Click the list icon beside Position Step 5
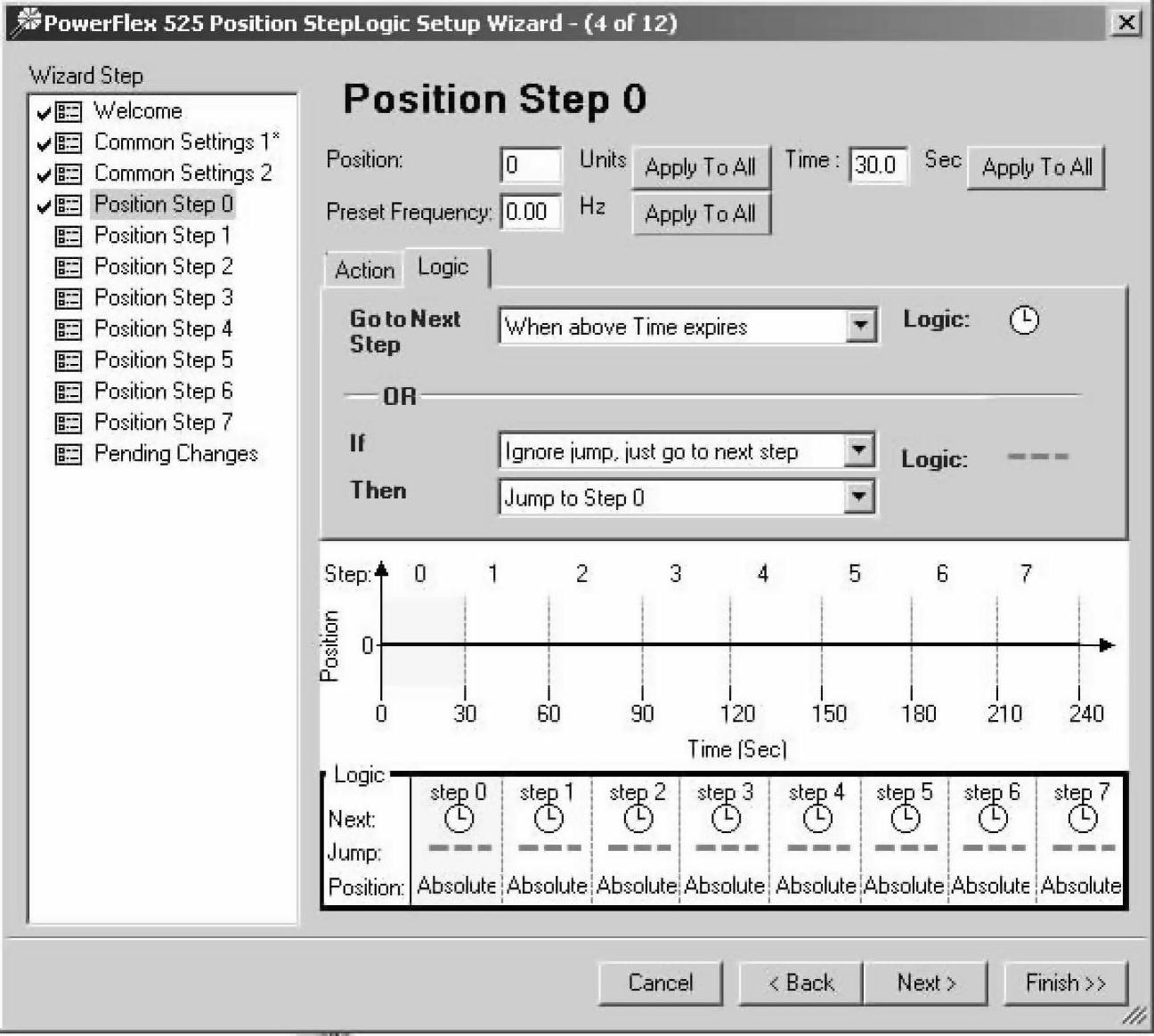This screenshot has height=1036, width=1154. click(x=69, y=360)
